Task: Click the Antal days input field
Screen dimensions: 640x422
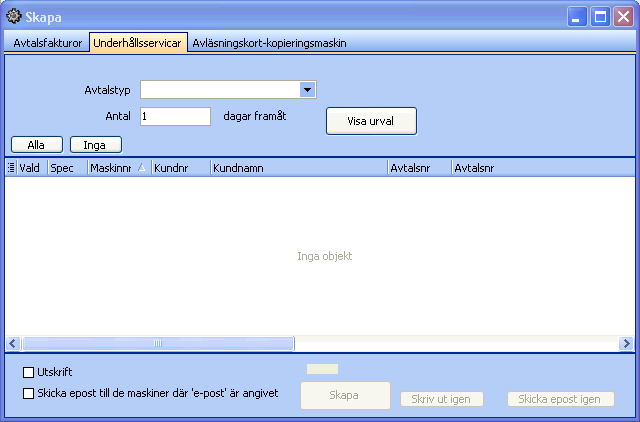Action: point(175,116)
